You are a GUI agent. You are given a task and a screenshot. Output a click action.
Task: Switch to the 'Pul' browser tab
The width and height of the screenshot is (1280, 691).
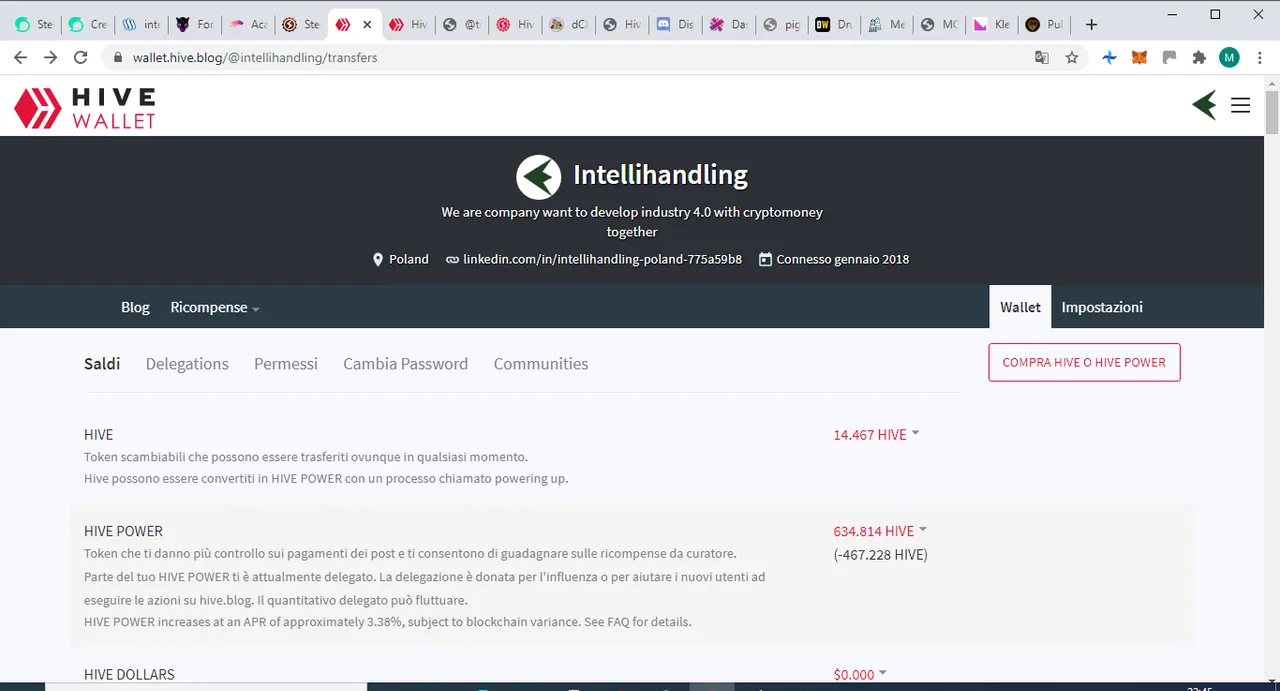pos(1046,24)
